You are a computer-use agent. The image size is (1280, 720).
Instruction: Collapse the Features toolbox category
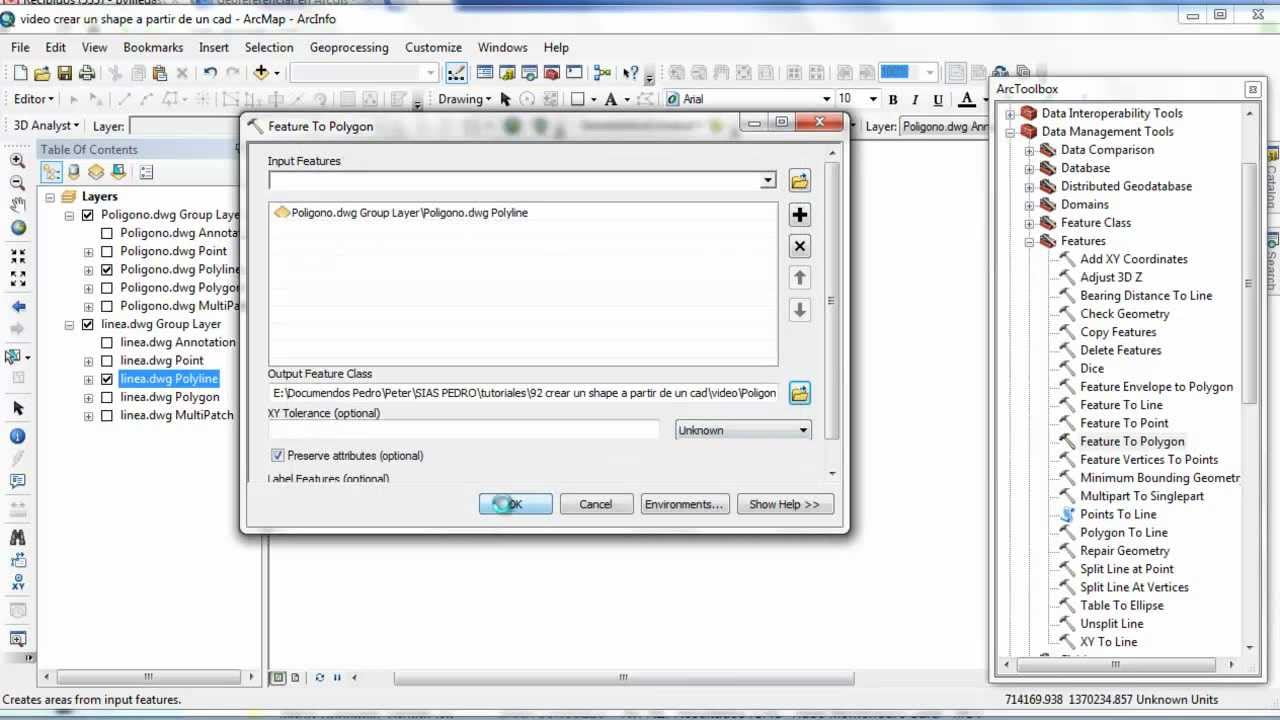tap(1028, 241)
